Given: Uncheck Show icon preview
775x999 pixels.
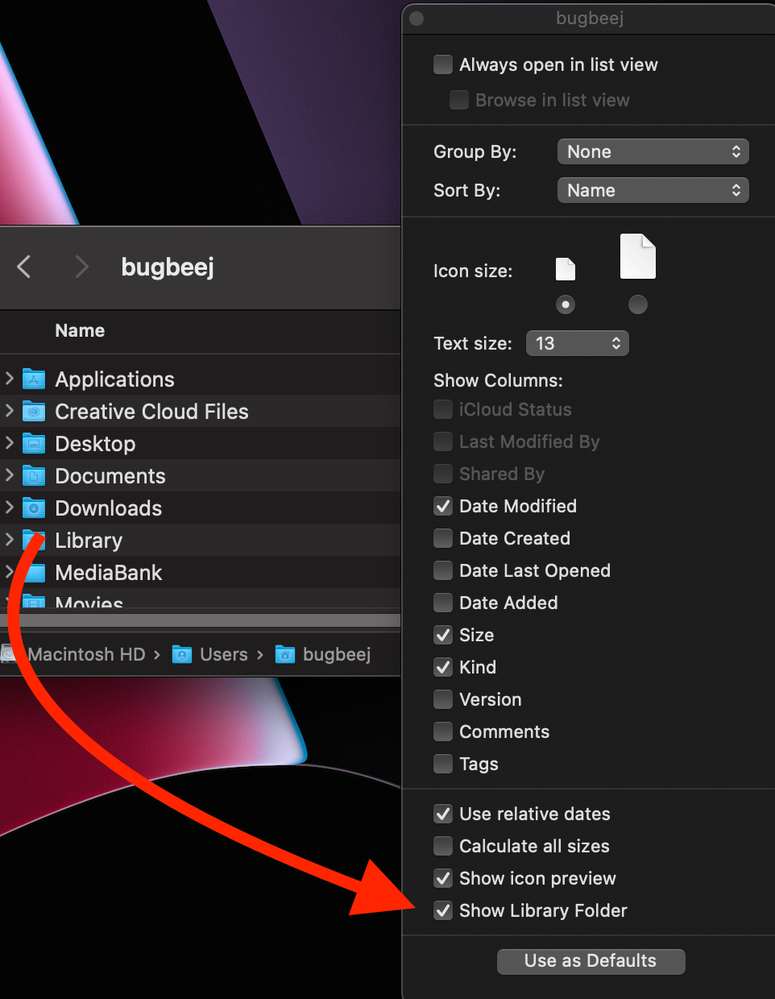Looking at the screenshot, I should pyautogui.click(x=443, y=878).
